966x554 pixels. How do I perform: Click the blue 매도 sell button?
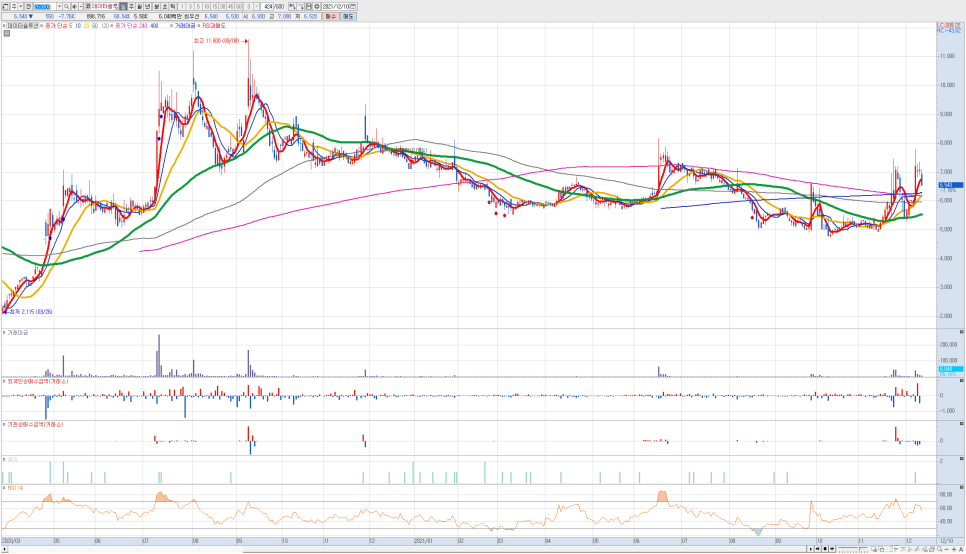click(348, 17)
